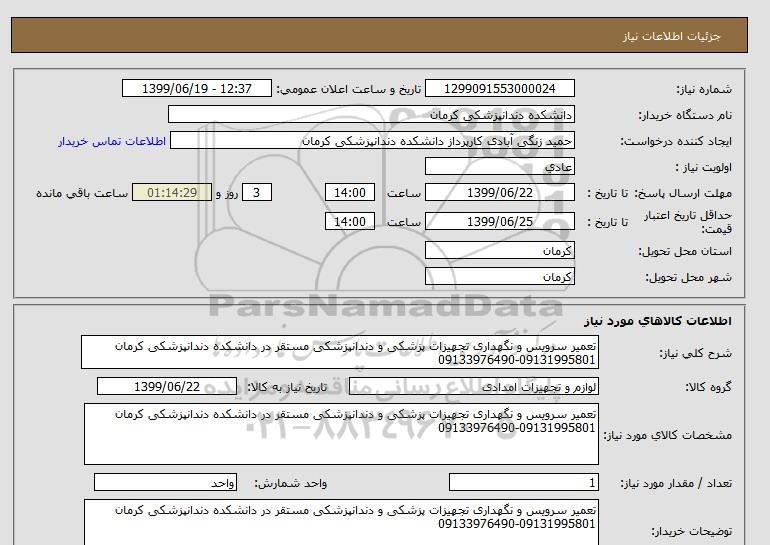
Task: Click the header title جزئیات اطلاعات نیاز
Action: [671, 36]
